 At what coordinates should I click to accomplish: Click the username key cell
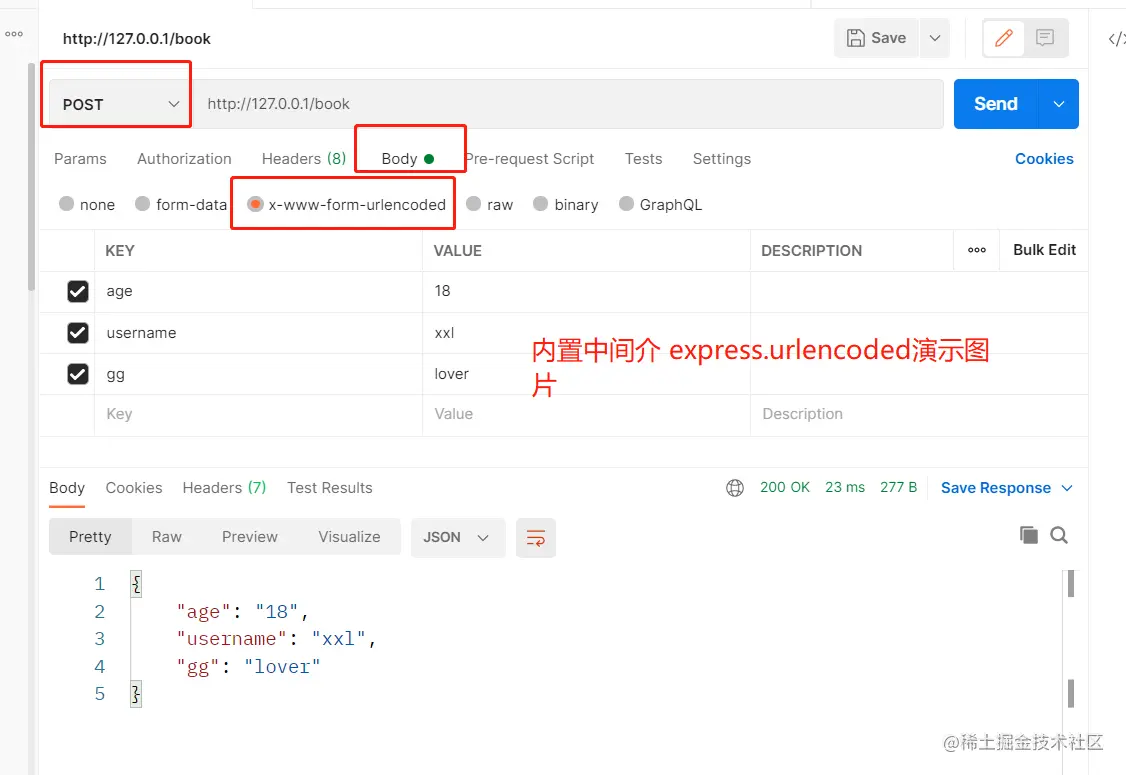click(x=259, y=333)
